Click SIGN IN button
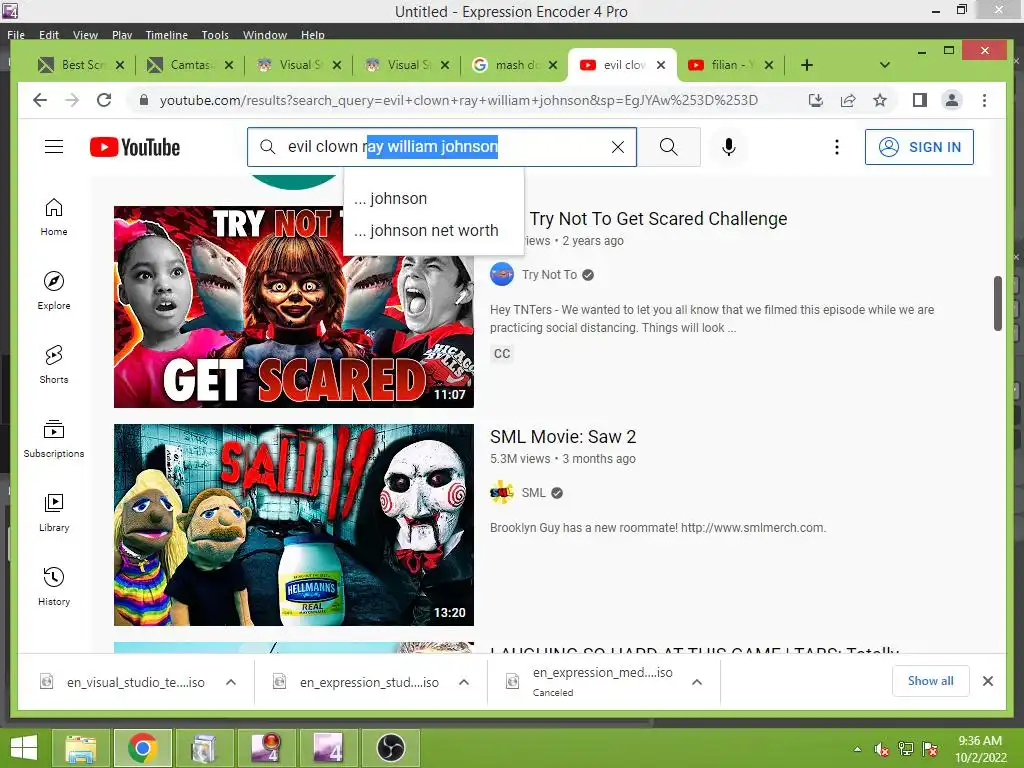 coord(920,147)
